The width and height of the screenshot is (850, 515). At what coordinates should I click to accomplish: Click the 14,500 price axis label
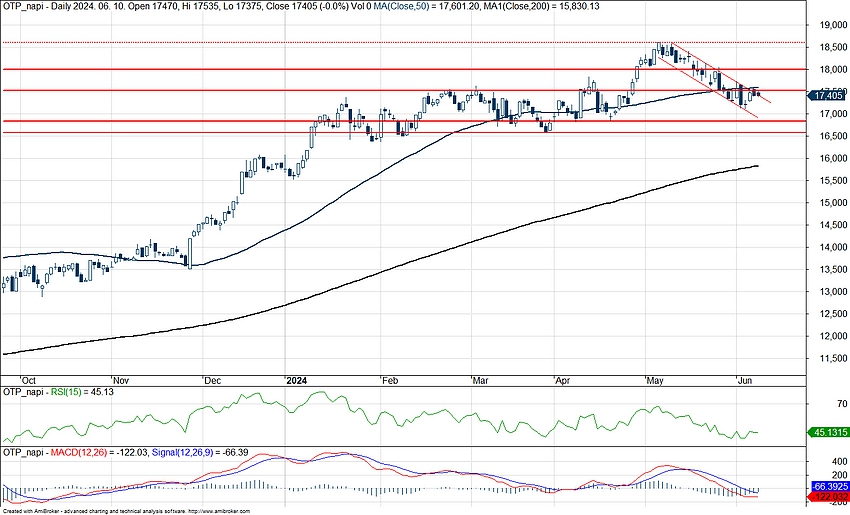(832, 225)
